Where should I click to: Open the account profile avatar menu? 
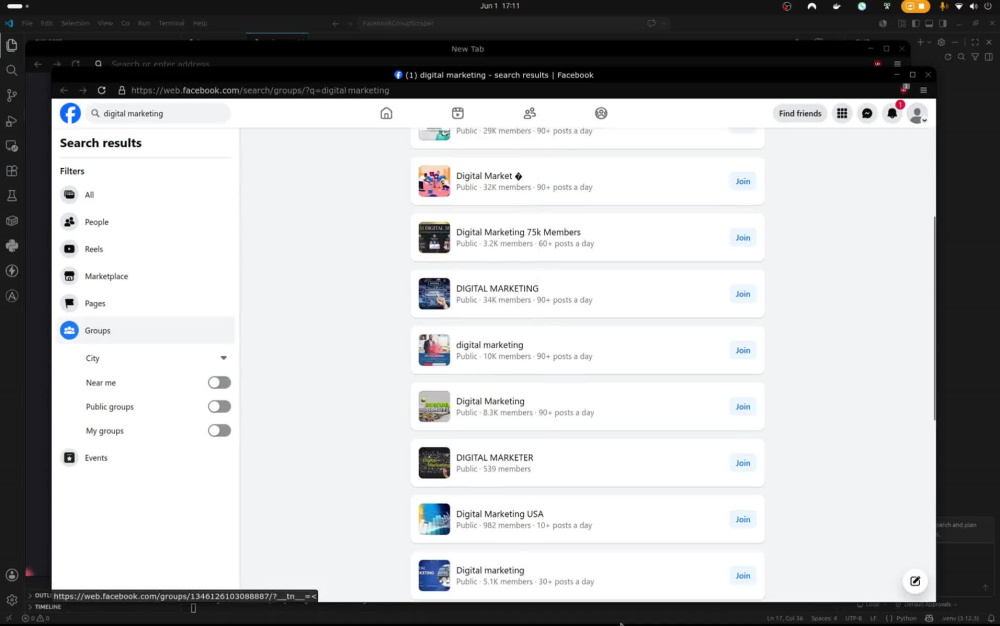click(917, 113)
